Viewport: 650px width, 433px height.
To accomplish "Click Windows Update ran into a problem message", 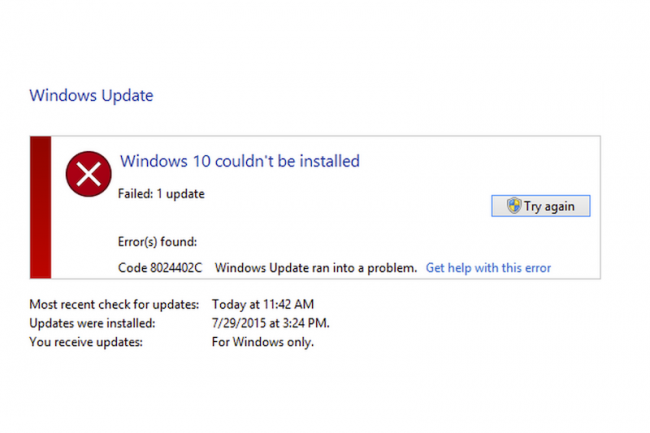I will coord(316,268).
